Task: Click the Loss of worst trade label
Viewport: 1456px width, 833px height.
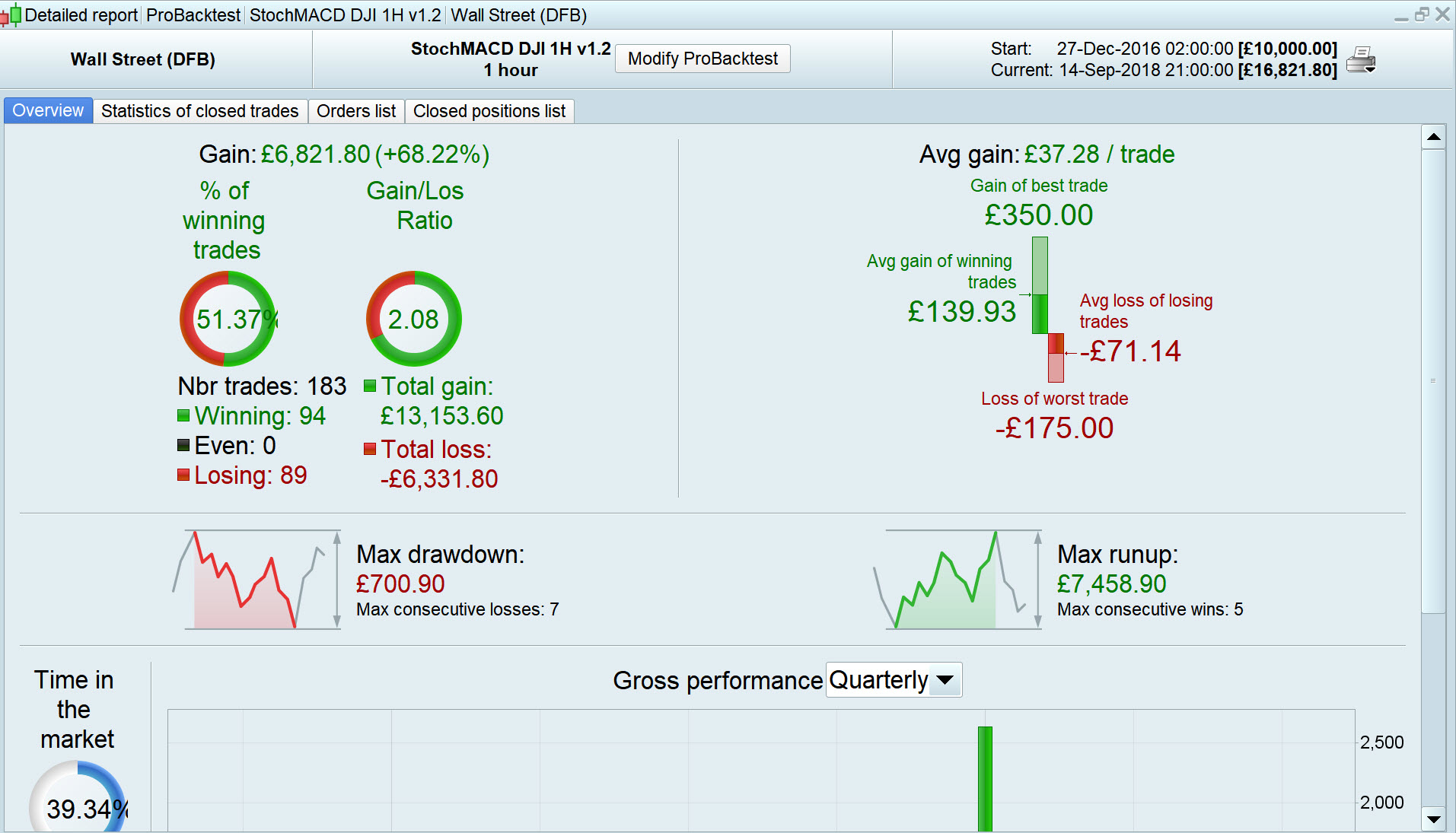Action: [x=1054, y=399]
